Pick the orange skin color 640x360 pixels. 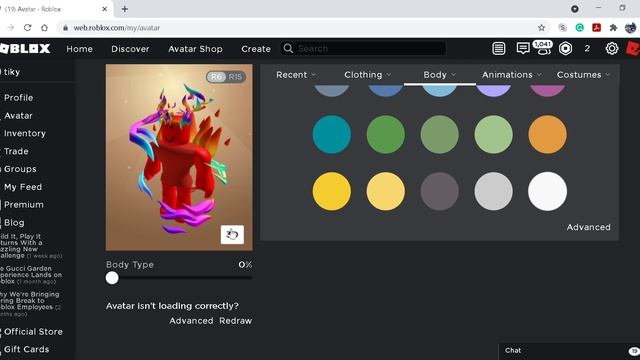pos(547,134)
